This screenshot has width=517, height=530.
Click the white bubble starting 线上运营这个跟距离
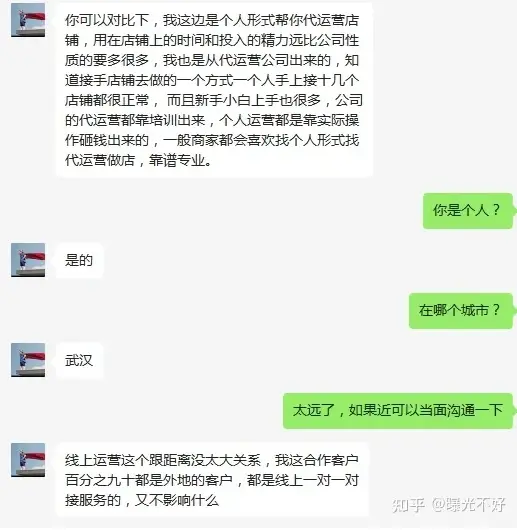pos(213,480)
